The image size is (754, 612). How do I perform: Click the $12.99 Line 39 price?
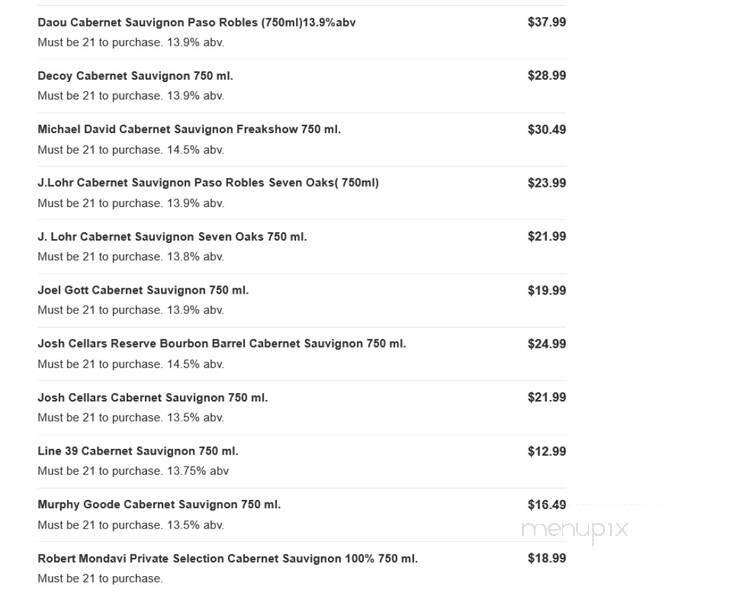546,451
